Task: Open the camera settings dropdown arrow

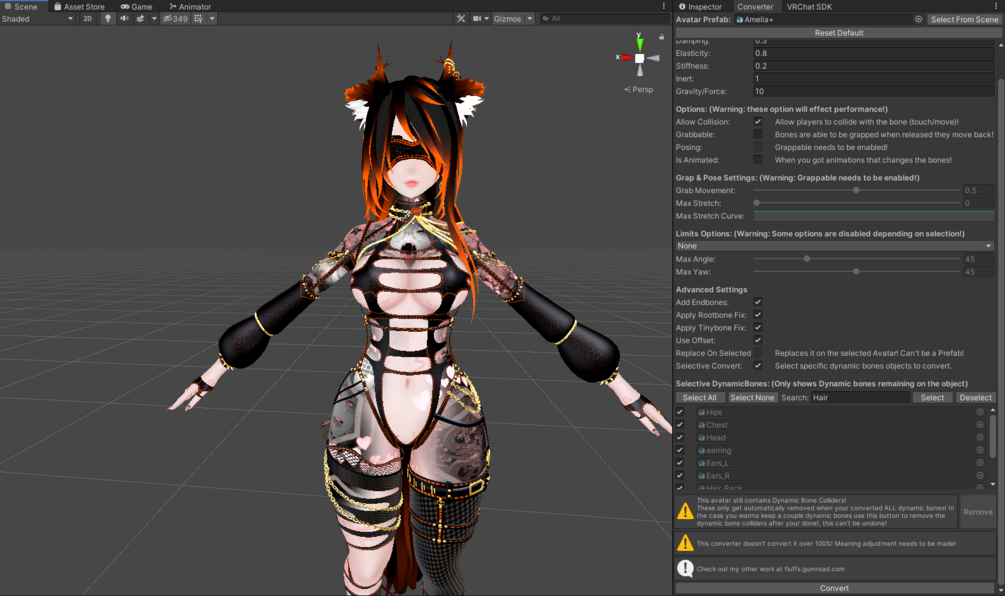Action: pos(486,19)
